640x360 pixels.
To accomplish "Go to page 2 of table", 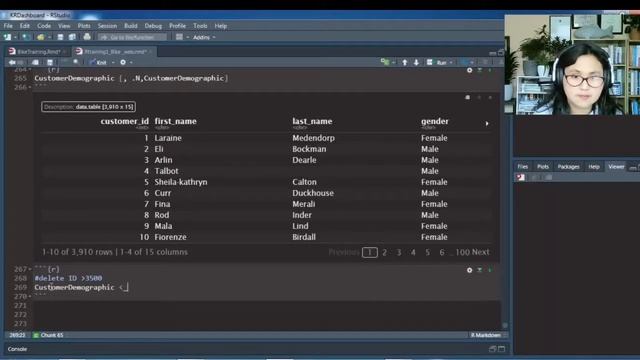I will coord(384,252).
